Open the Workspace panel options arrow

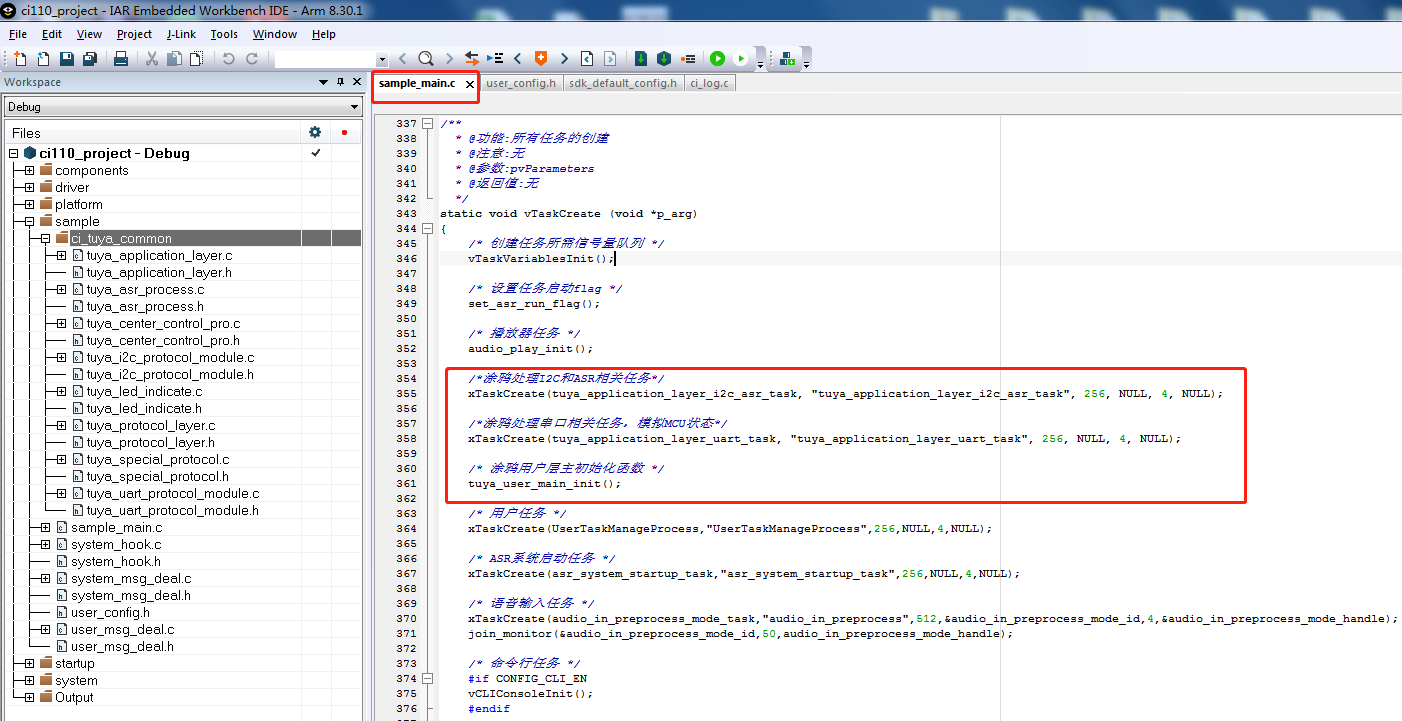click(x=323, y=82)
